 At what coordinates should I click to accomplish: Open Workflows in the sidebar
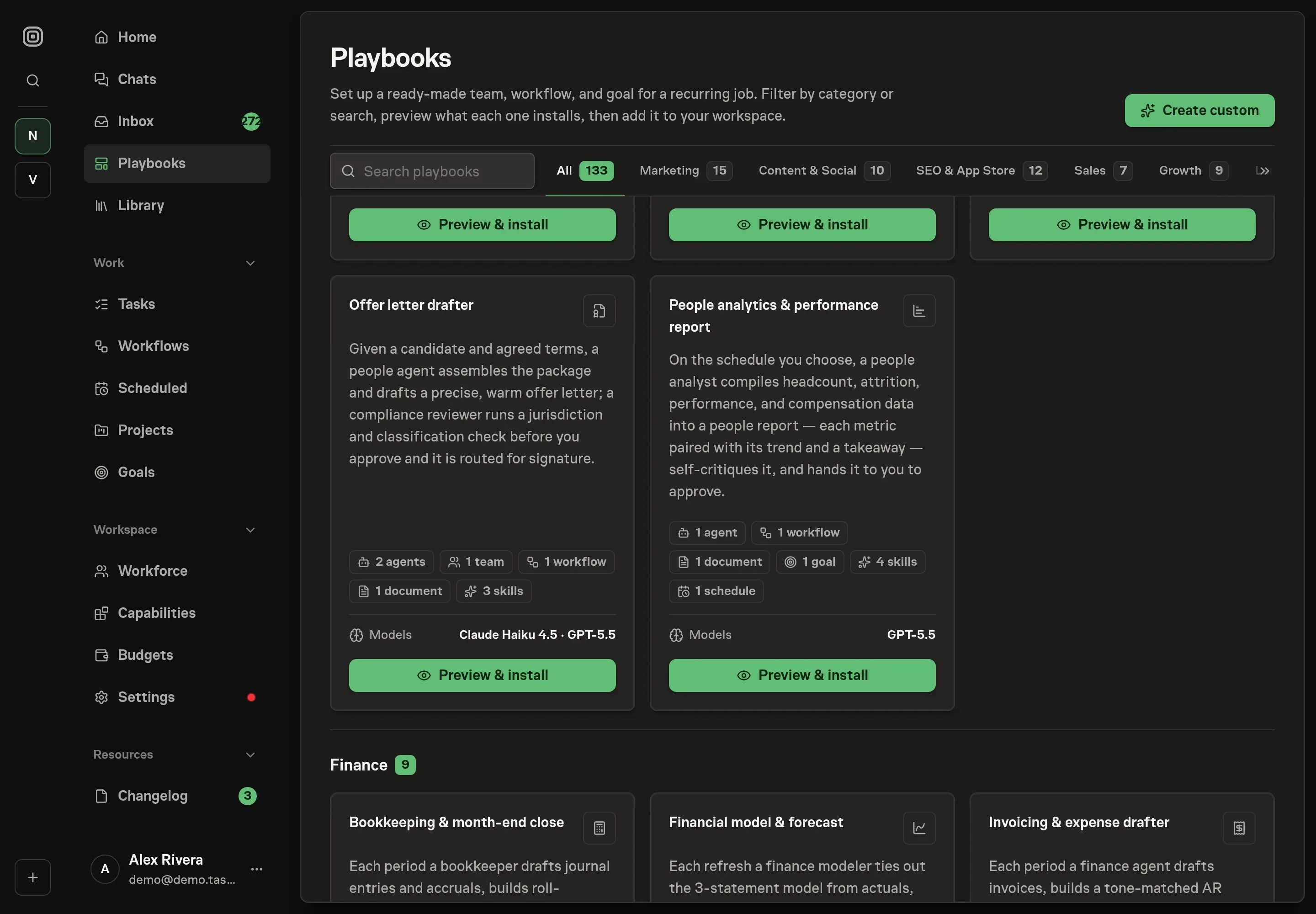[x=177, y=346]
